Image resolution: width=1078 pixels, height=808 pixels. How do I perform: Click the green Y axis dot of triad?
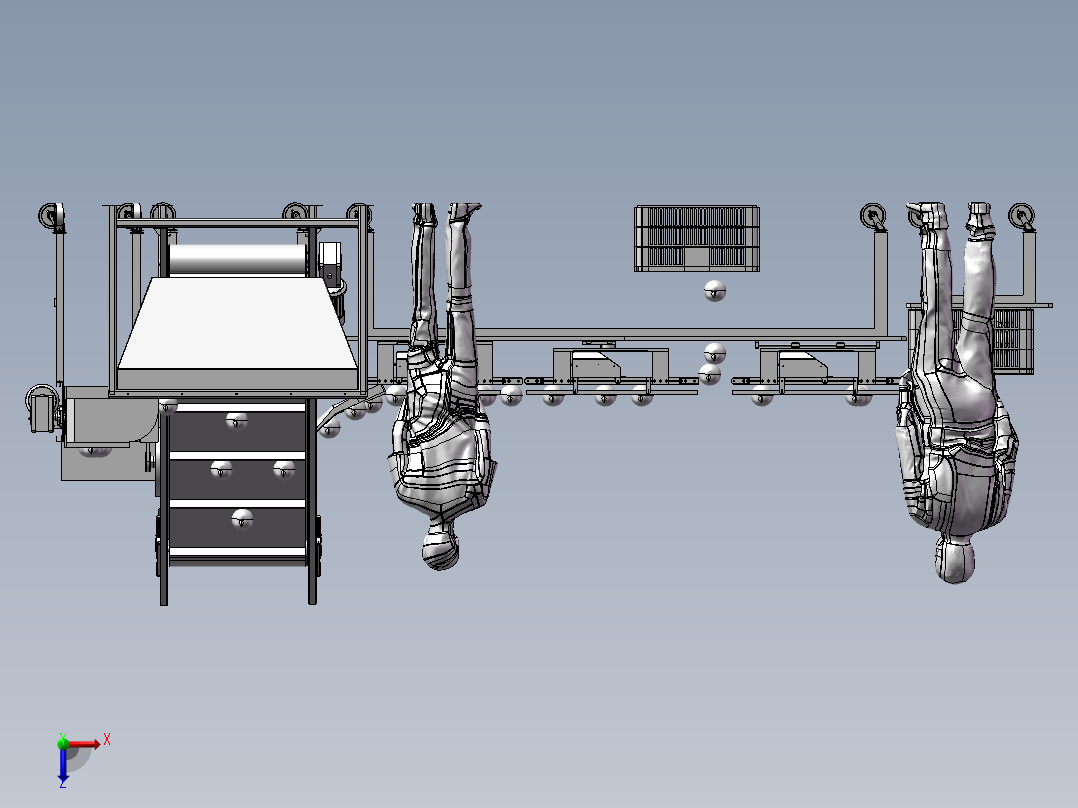point(63,743)
